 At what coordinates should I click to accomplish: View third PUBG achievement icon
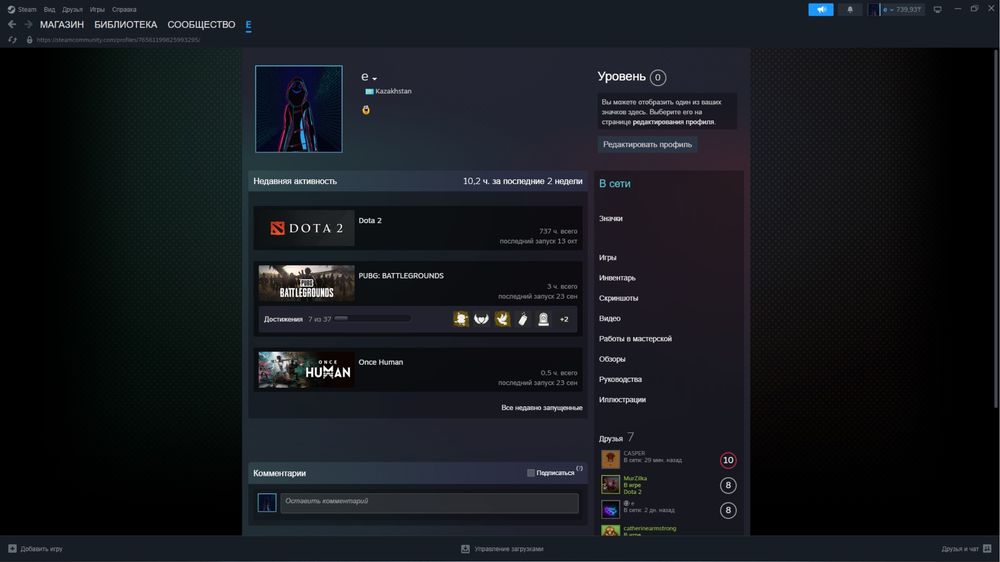point(502,319)
